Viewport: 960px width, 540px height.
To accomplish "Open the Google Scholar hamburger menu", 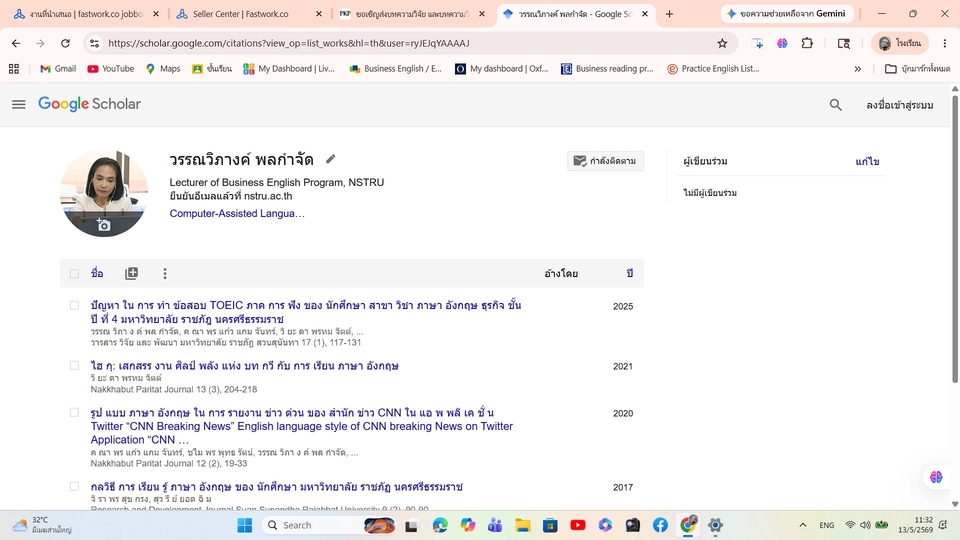I will pos(19,104).
